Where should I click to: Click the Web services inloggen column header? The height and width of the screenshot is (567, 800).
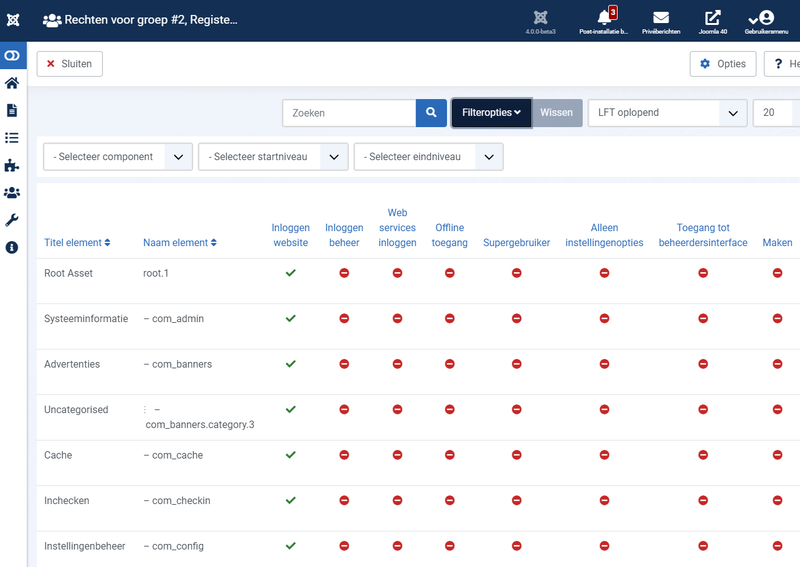tap(397, 228)
